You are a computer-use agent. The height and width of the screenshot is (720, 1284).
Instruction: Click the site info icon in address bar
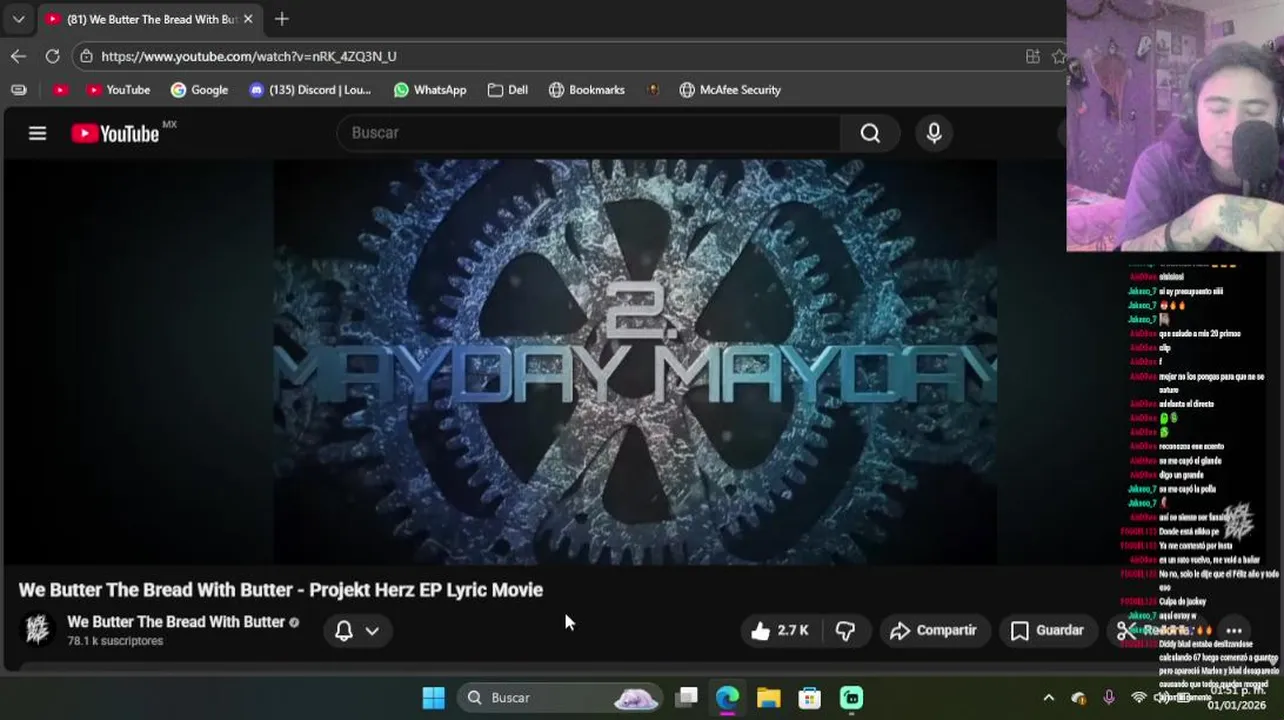86,56
